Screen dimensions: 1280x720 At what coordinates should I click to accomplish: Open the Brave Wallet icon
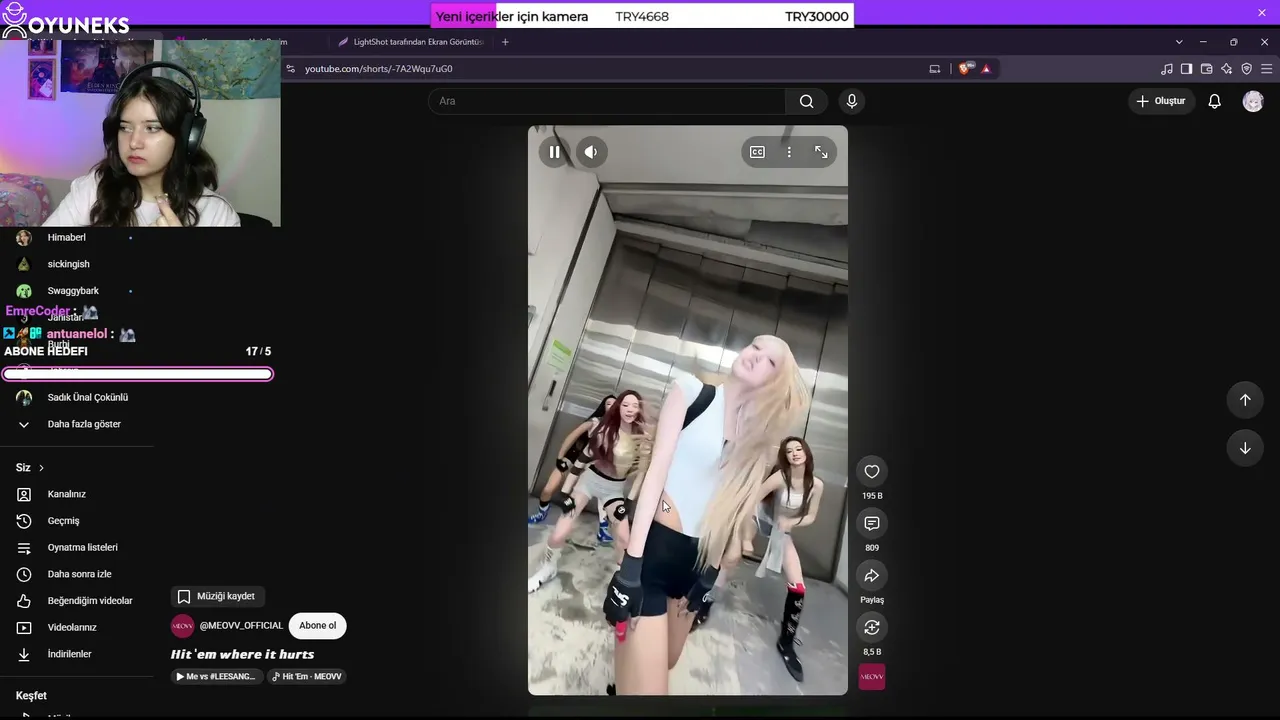pos(1206,69)
